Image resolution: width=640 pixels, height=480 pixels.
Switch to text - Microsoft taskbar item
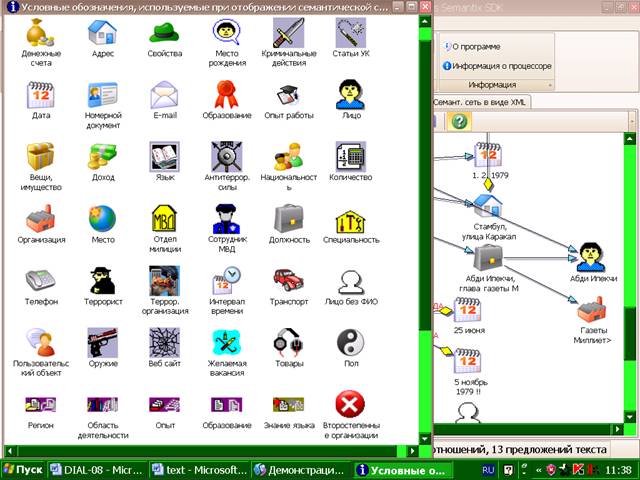point(199,470)
